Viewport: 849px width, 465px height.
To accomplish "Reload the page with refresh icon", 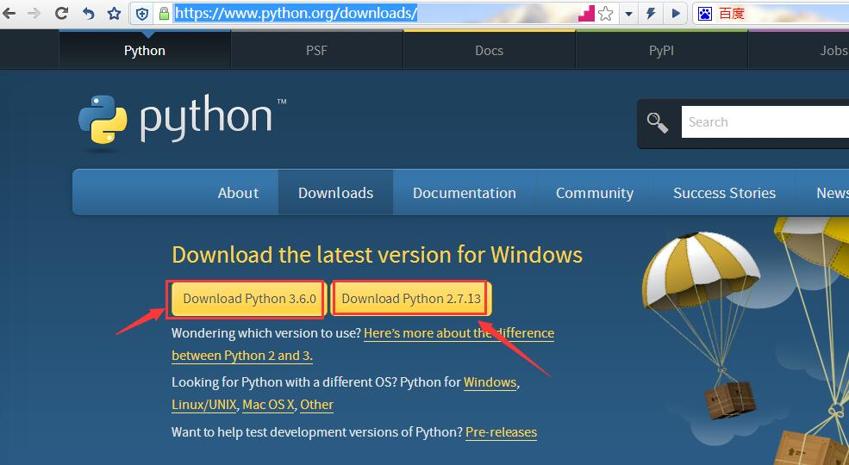I will point(61,13).
